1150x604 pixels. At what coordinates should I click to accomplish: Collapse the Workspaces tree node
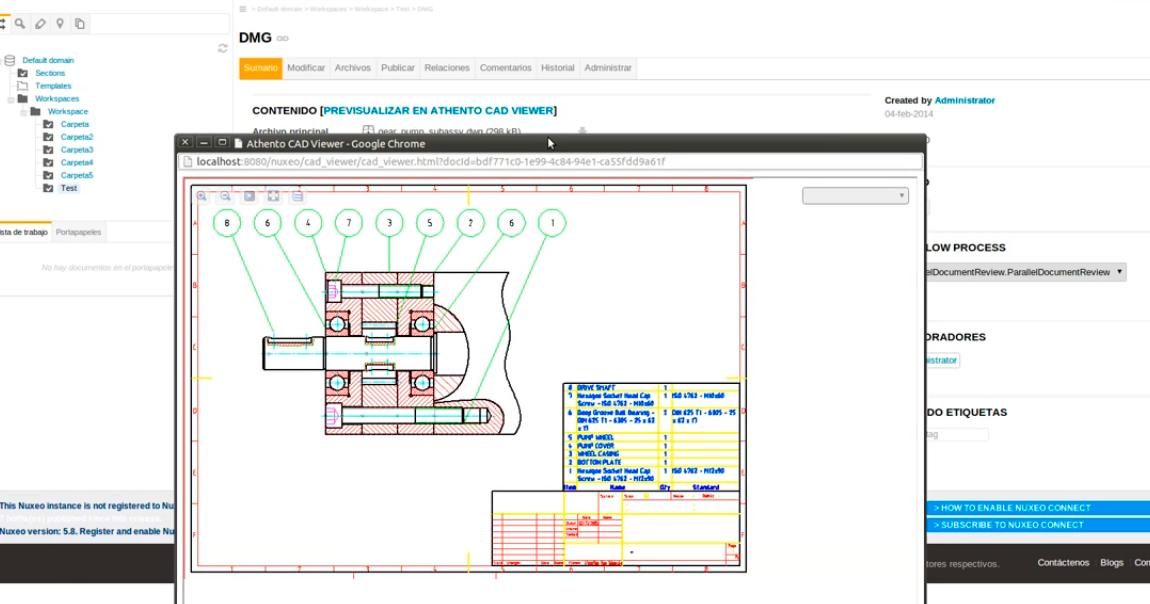[11, 99]
